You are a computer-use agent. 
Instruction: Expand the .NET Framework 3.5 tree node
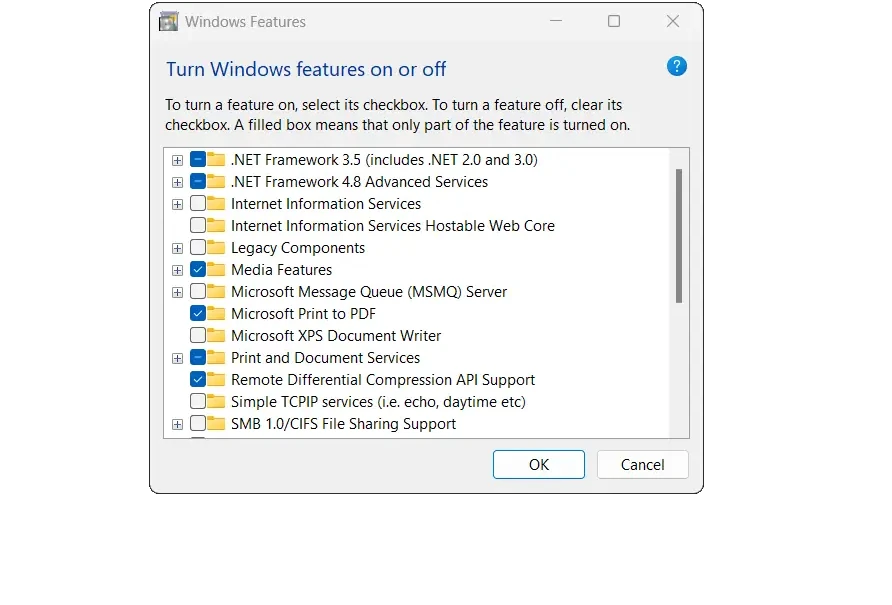177,160
